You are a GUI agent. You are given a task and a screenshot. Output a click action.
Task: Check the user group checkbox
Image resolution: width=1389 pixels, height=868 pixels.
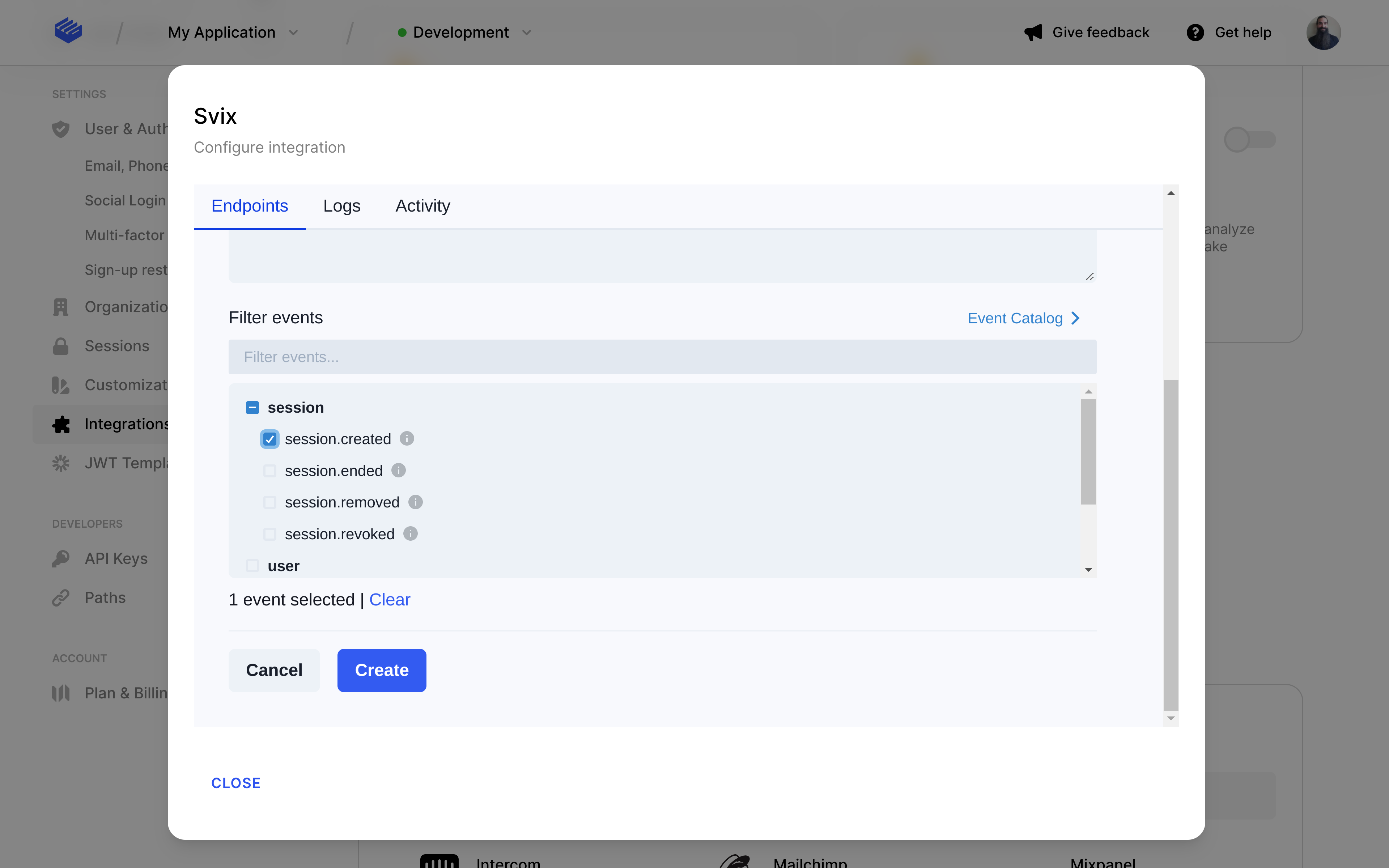coord(252,565)
